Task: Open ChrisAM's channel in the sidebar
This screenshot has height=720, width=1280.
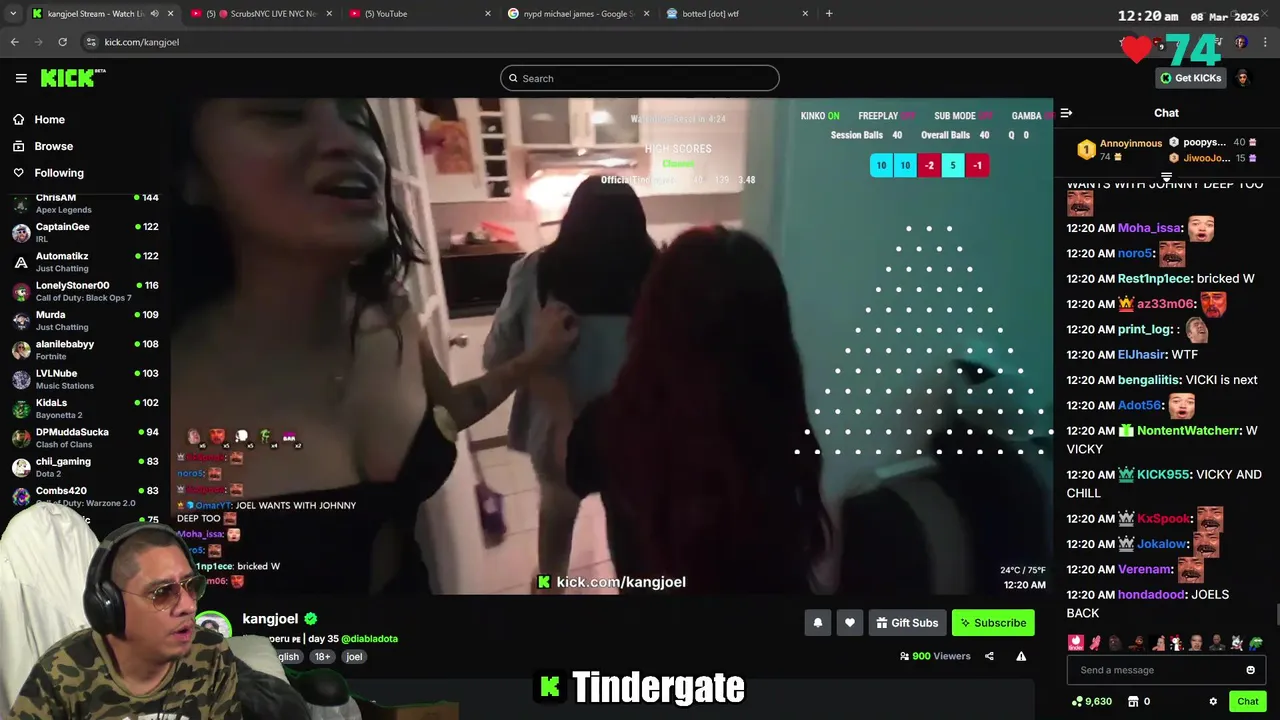Action: click(85, 203)
